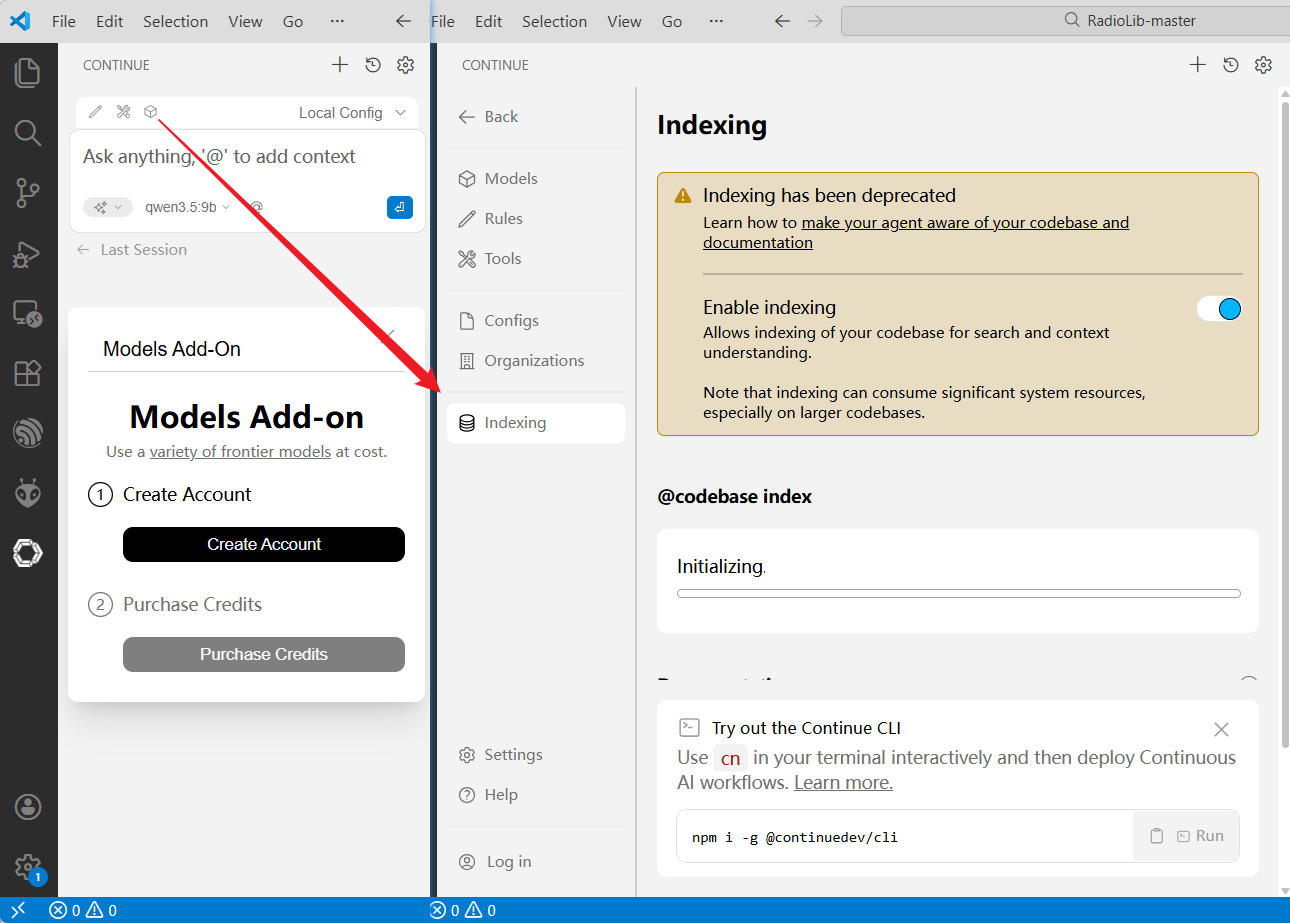
Task: Open 'variety of frontier models' link
Action: coord(240,452)
